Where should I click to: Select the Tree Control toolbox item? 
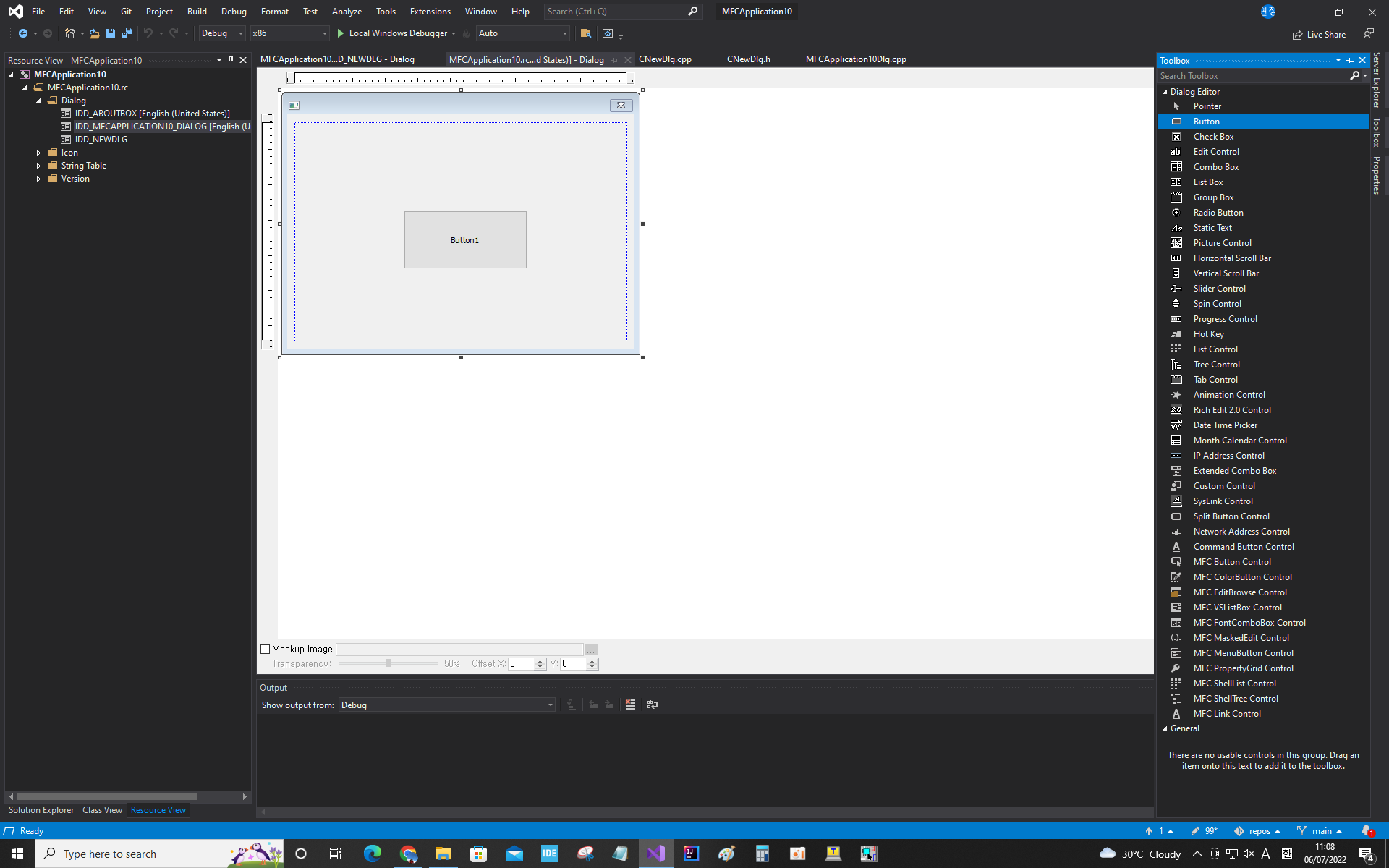1263,365
